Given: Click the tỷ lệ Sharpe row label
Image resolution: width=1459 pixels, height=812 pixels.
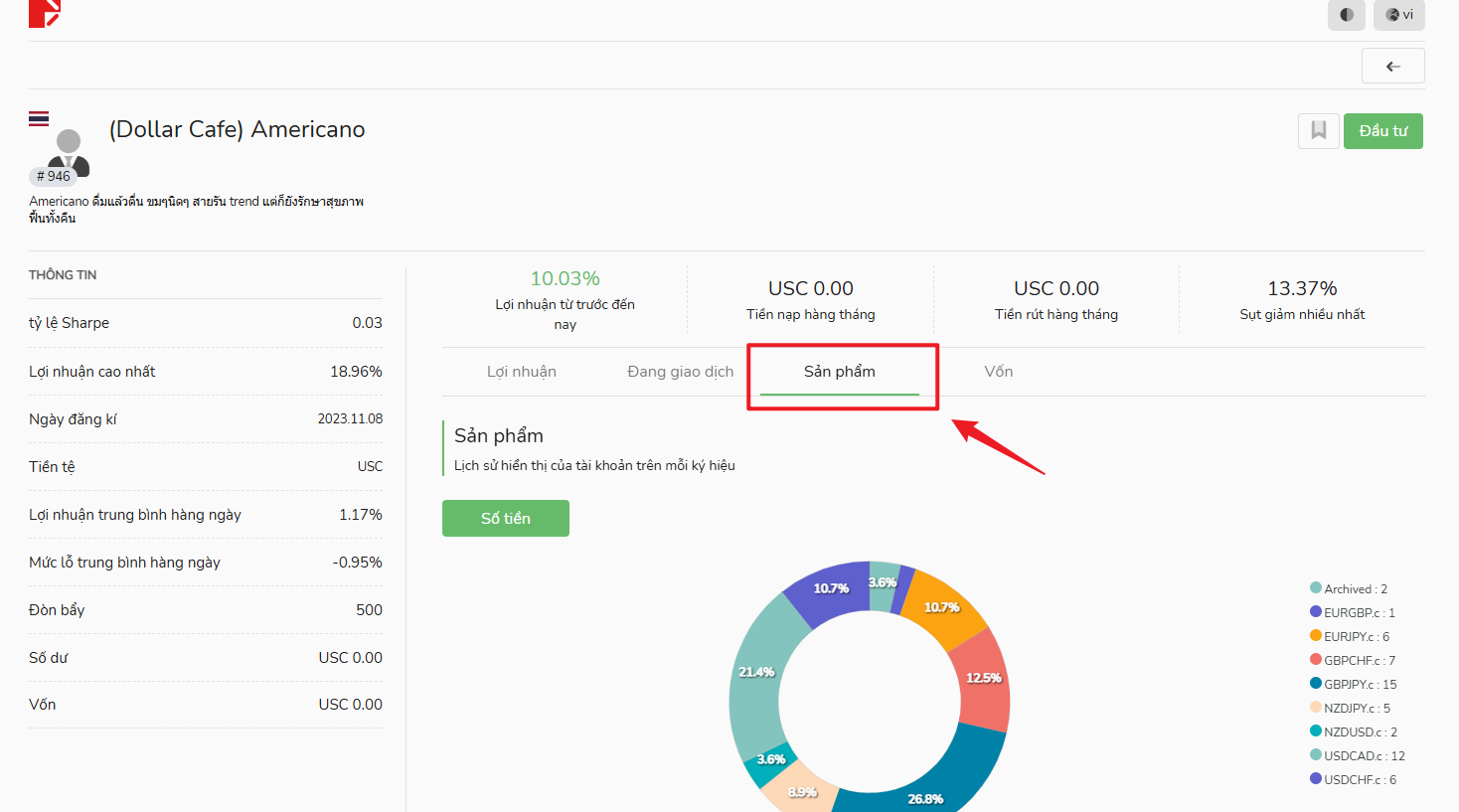Looking at the screenshot, I should 69,323.
